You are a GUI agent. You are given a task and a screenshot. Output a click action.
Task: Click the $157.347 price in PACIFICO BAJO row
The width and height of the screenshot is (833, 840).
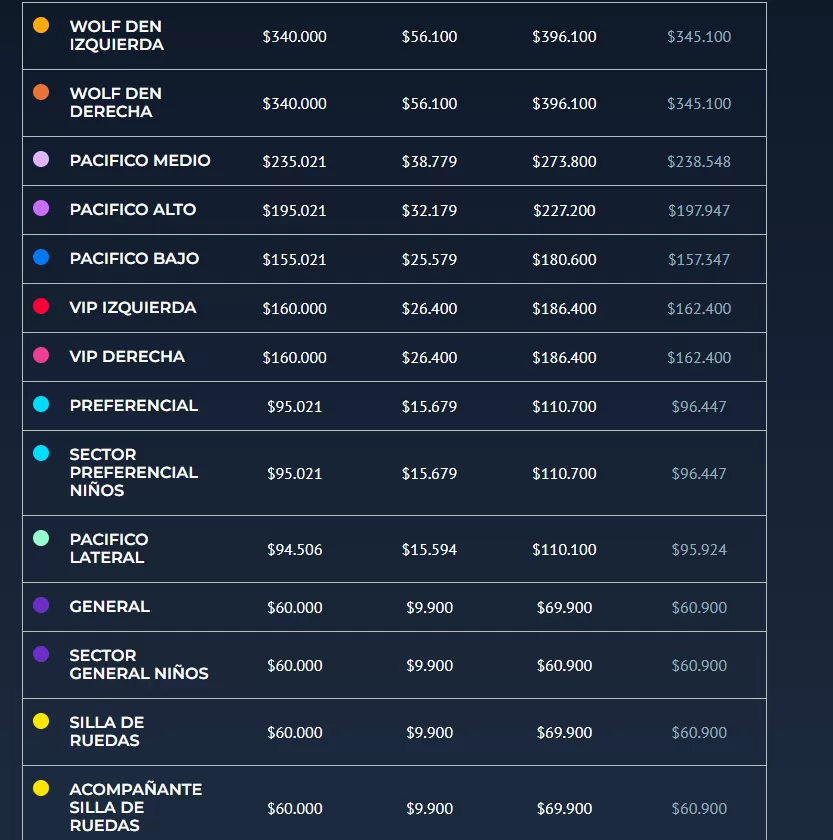click(699, 259)
